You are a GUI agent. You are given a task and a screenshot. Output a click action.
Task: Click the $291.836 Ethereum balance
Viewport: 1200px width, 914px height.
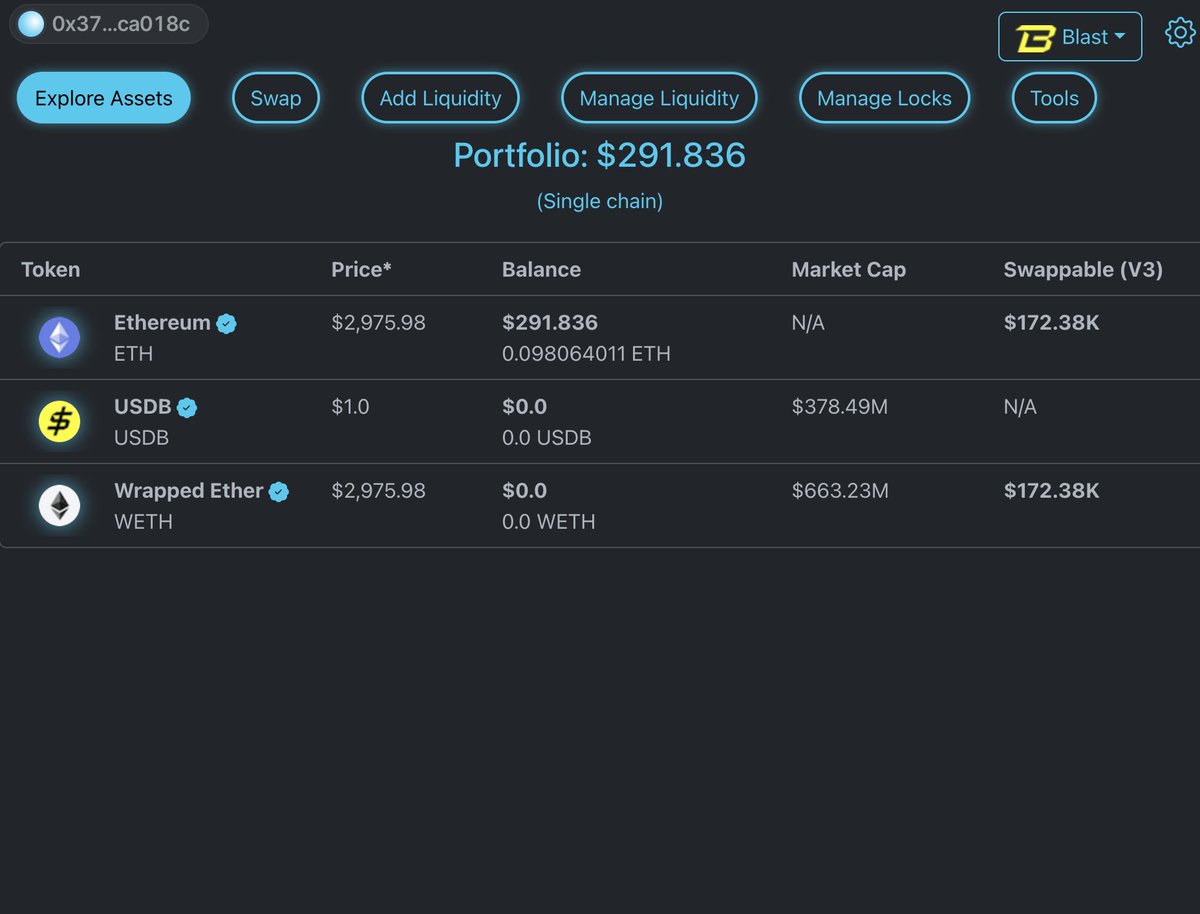550,323
